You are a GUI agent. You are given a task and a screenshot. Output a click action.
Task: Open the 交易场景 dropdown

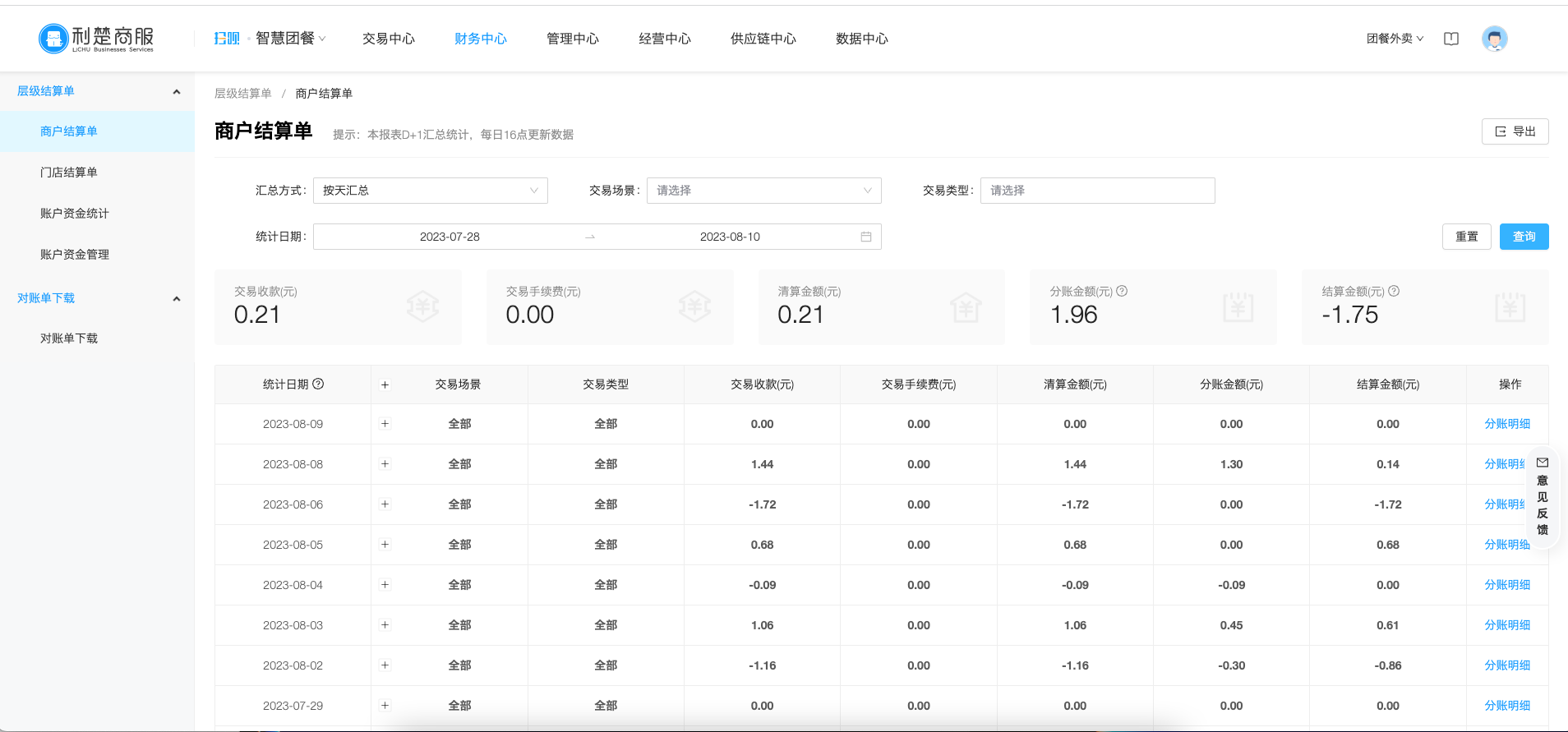pyautogui.click(x=763, y=191)
